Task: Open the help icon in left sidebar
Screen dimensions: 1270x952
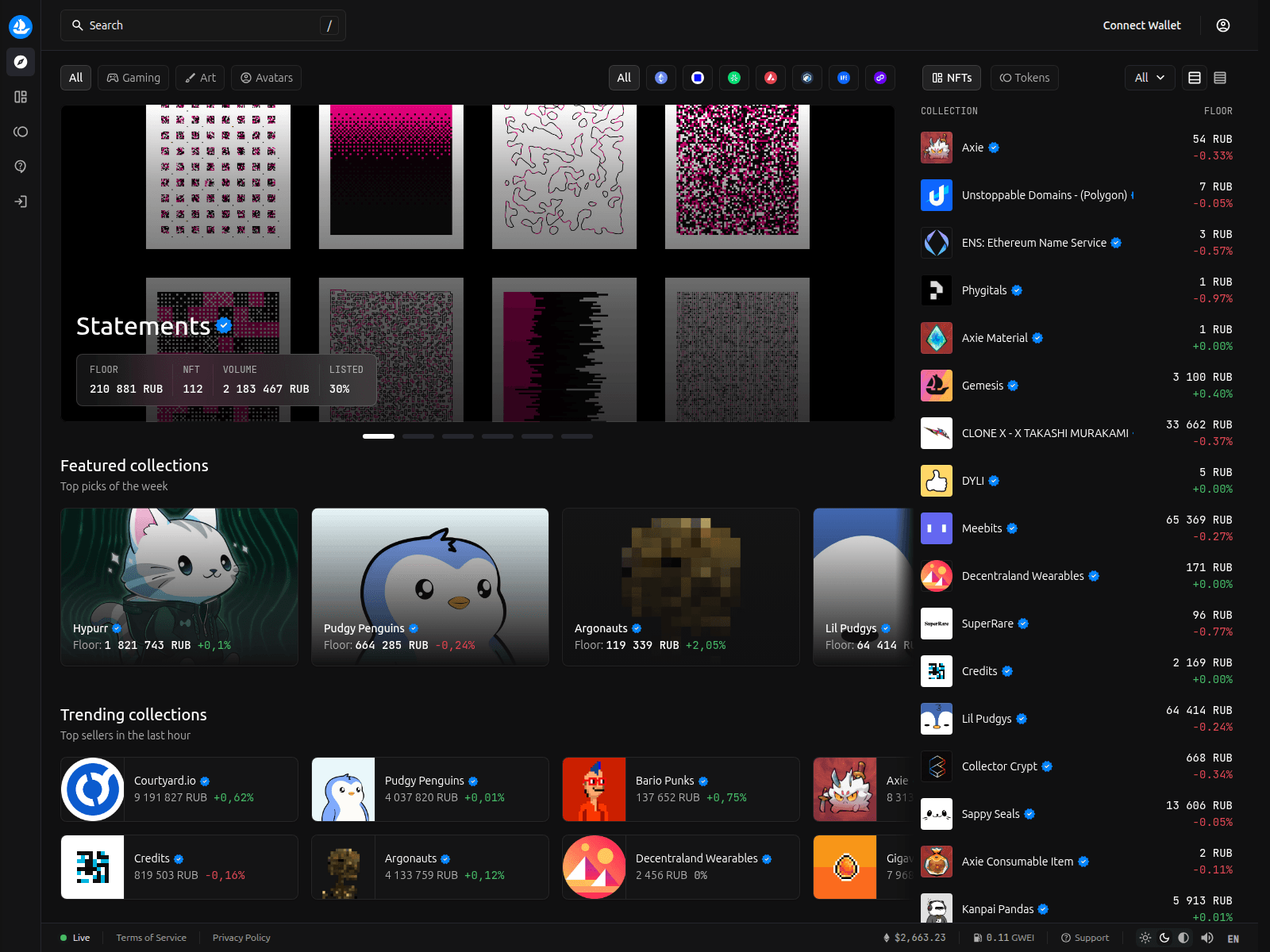Action: [21, 167]
